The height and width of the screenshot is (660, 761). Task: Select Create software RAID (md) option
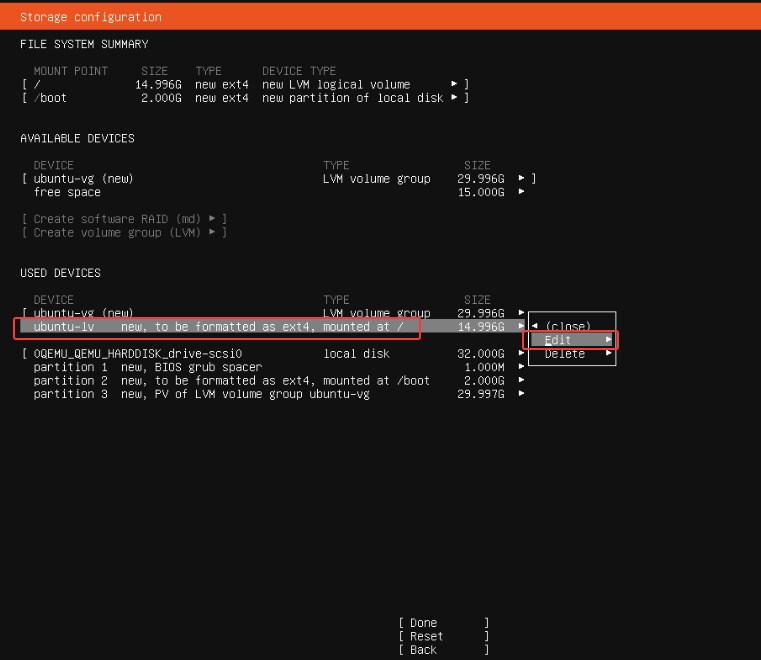125,219
